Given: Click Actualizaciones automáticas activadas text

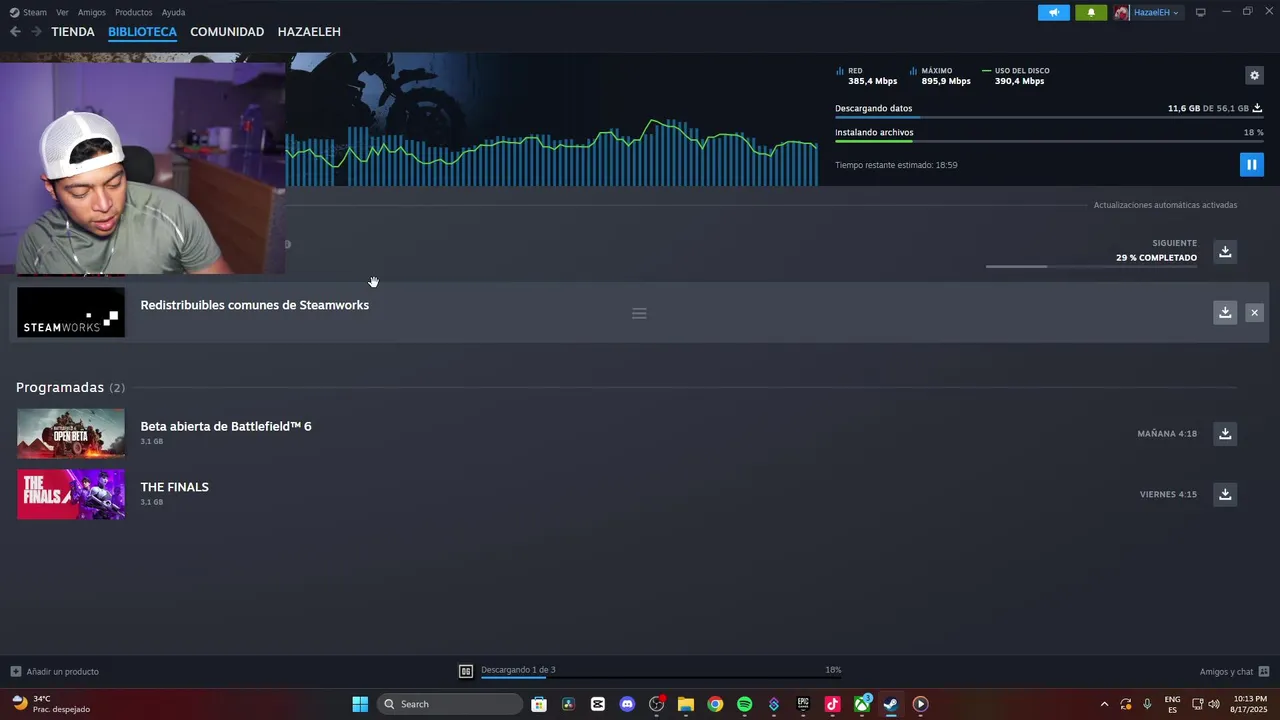Looking at the screenshot, I should click(x=1165, y=205).
